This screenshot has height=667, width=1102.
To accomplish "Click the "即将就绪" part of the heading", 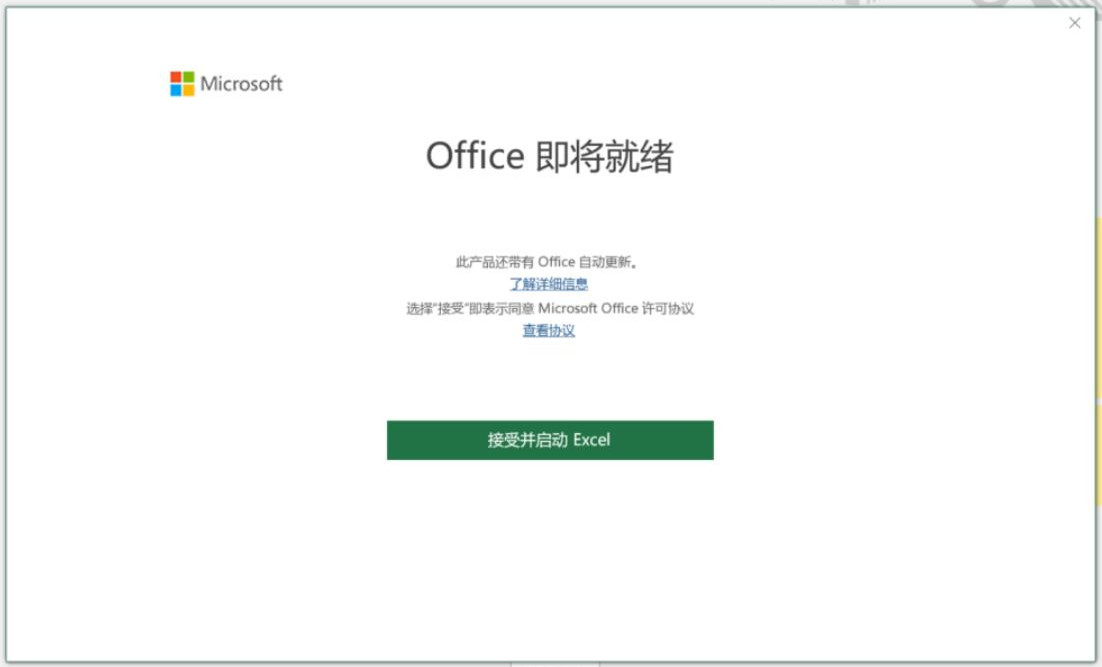I will 604,157.
